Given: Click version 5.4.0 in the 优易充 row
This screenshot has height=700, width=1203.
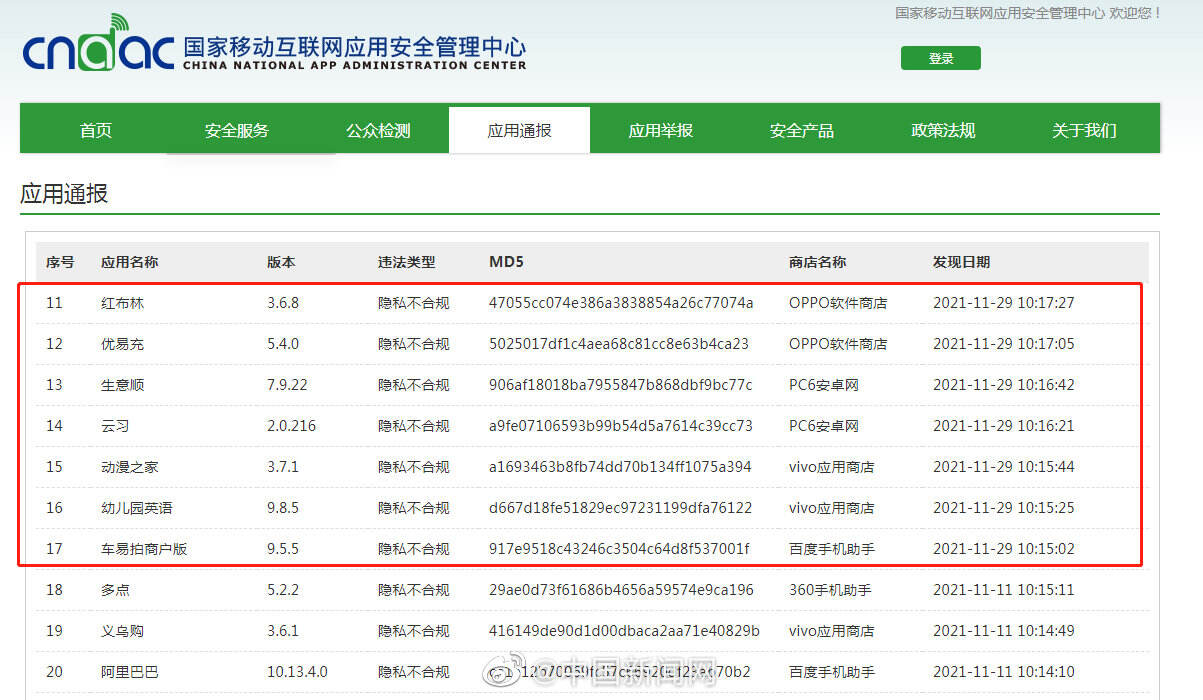Looking at the screenshot, I should (x=283, y=344).
